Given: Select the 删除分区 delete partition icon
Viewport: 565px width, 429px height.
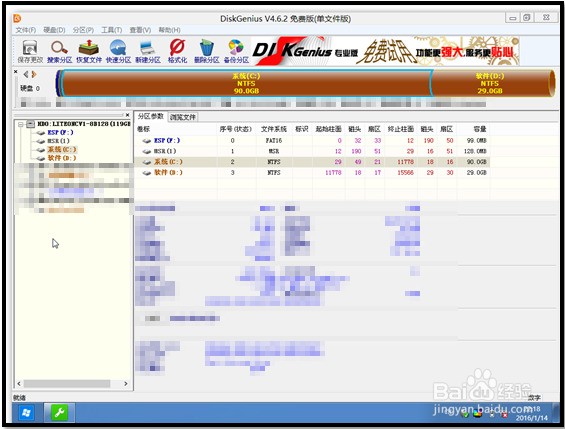Looking at the screenshot, I should coord(206,52).
